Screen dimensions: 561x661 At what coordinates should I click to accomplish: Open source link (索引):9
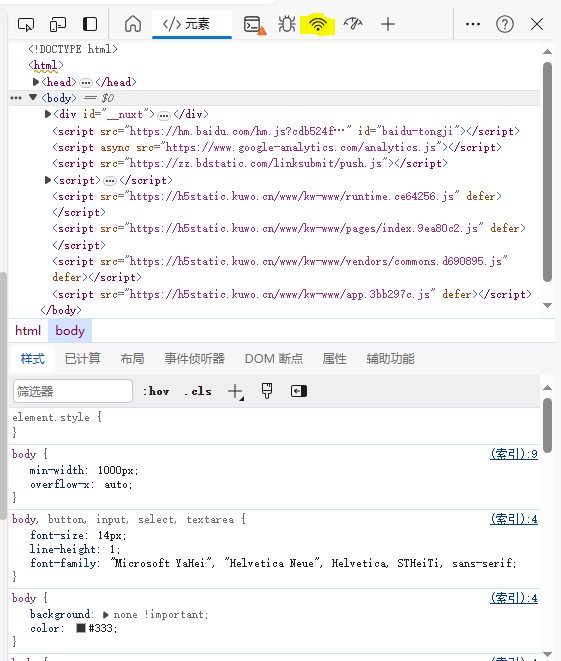514,454
